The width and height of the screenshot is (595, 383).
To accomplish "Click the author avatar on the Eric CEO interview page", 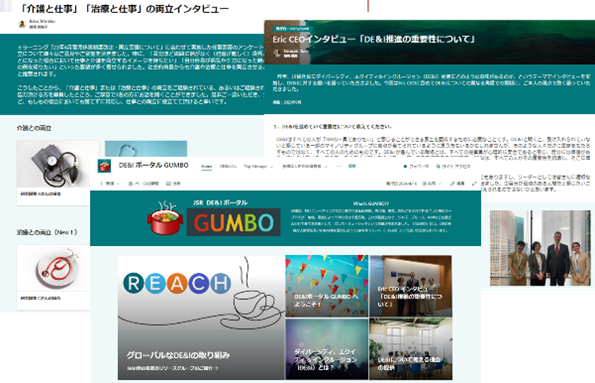I will point(277,53).
